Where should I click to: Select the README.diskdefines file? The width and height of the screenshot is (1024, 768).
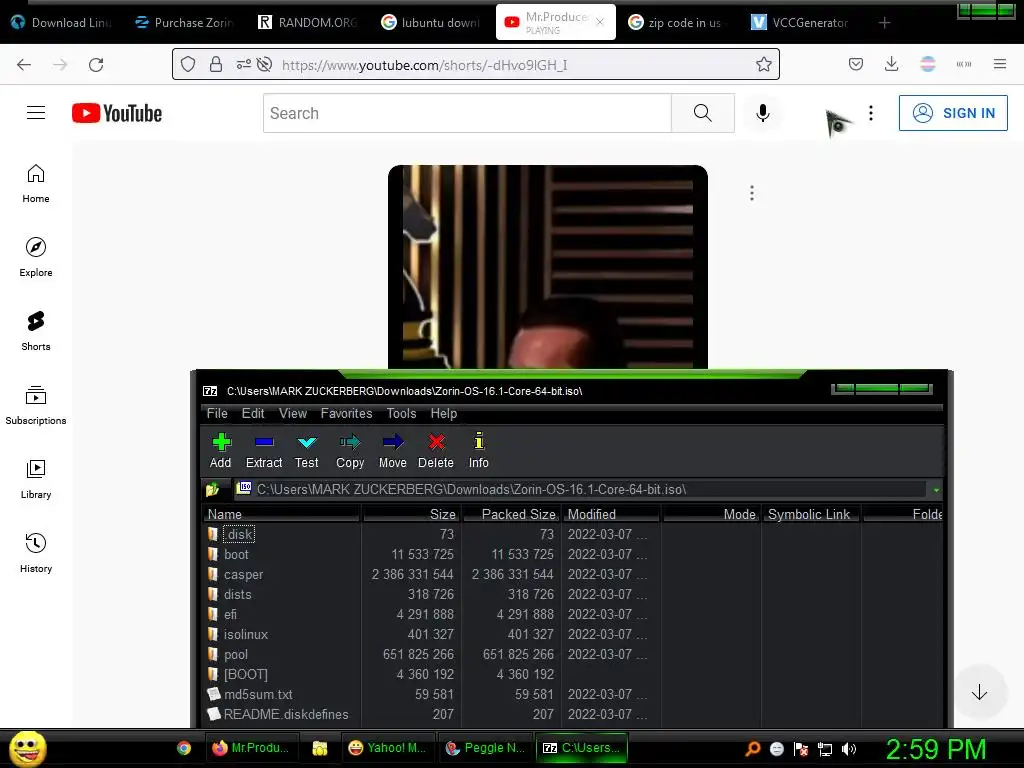571,714
